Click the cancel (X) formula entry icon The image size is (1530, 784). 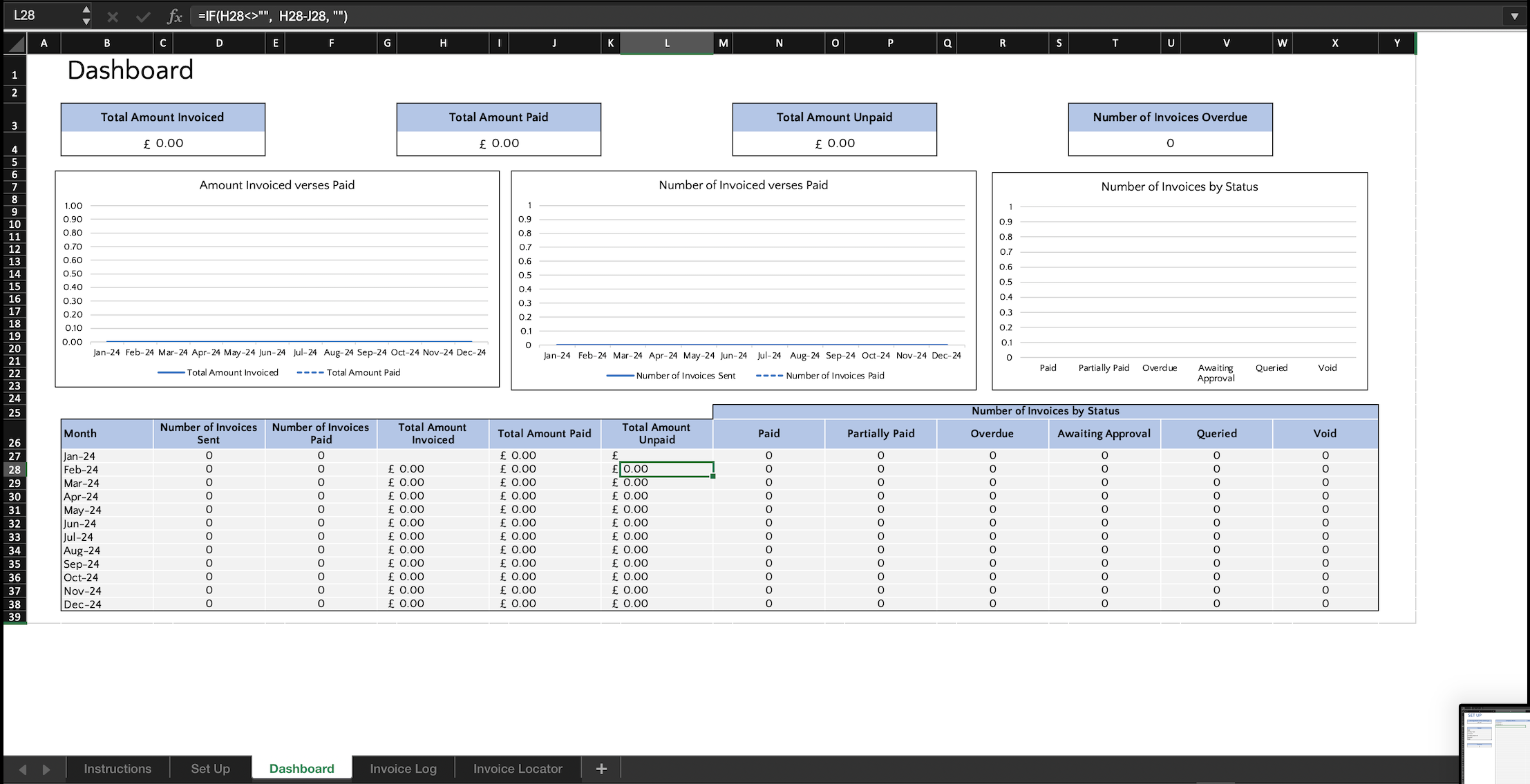point(113,16)
